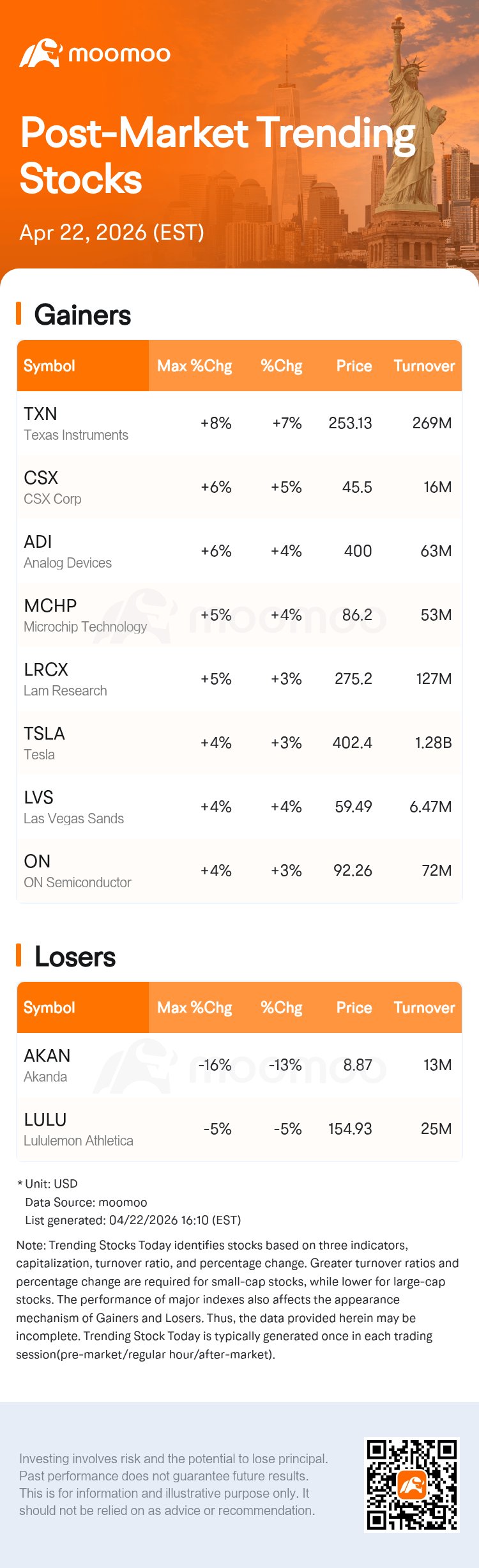Click the Price header in Losers table

click(354, 1007)
